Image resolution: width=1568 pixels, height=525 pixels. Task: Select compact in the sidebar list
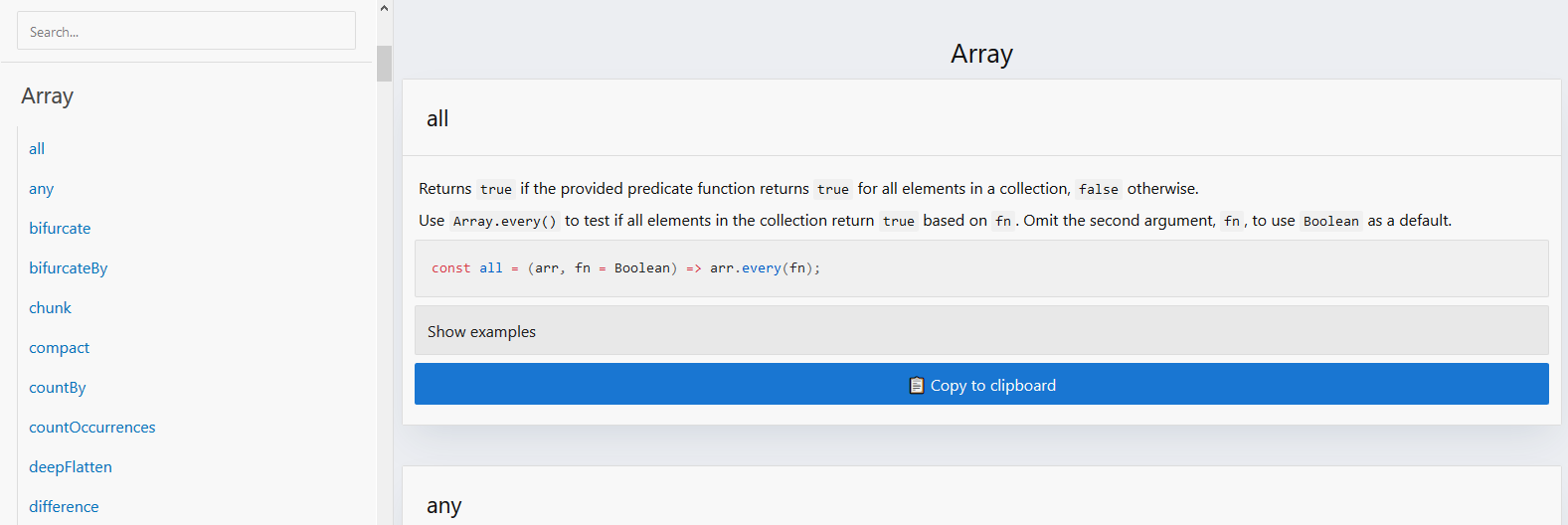pos(59,348)
